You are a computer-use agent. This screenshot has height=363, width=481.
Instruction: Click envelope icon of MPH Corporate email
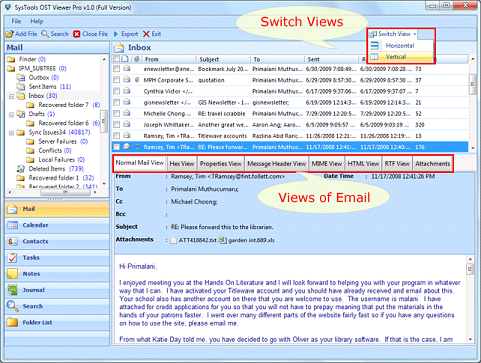[127, 80]
